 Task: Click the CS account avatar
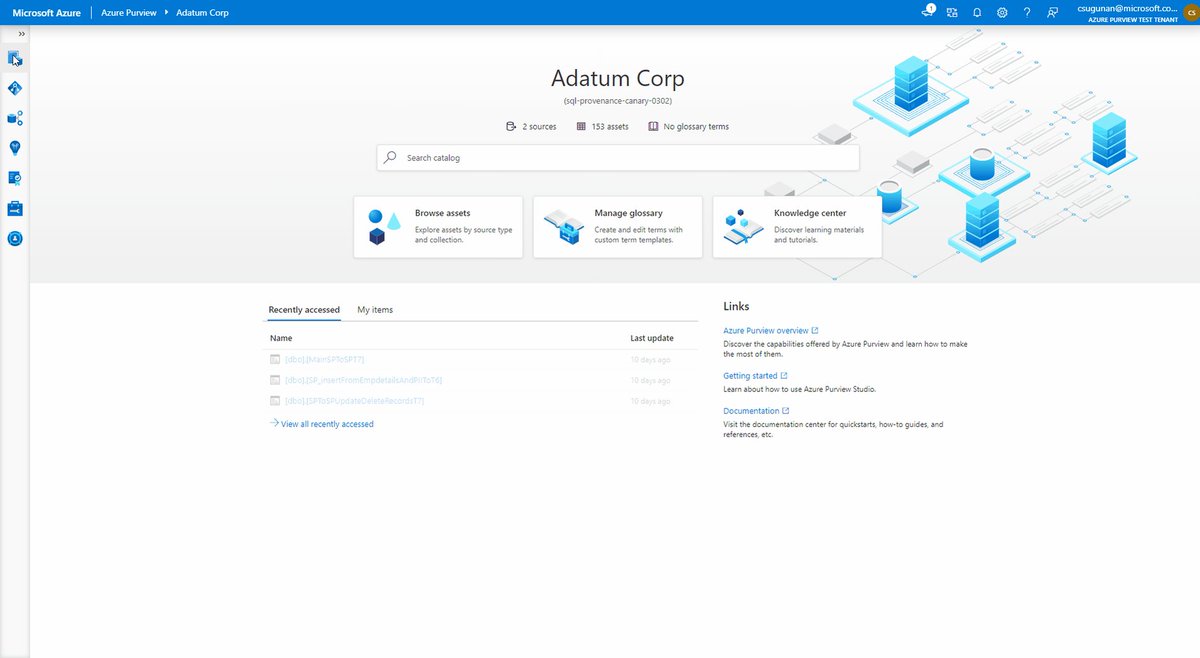[1190, 13]
